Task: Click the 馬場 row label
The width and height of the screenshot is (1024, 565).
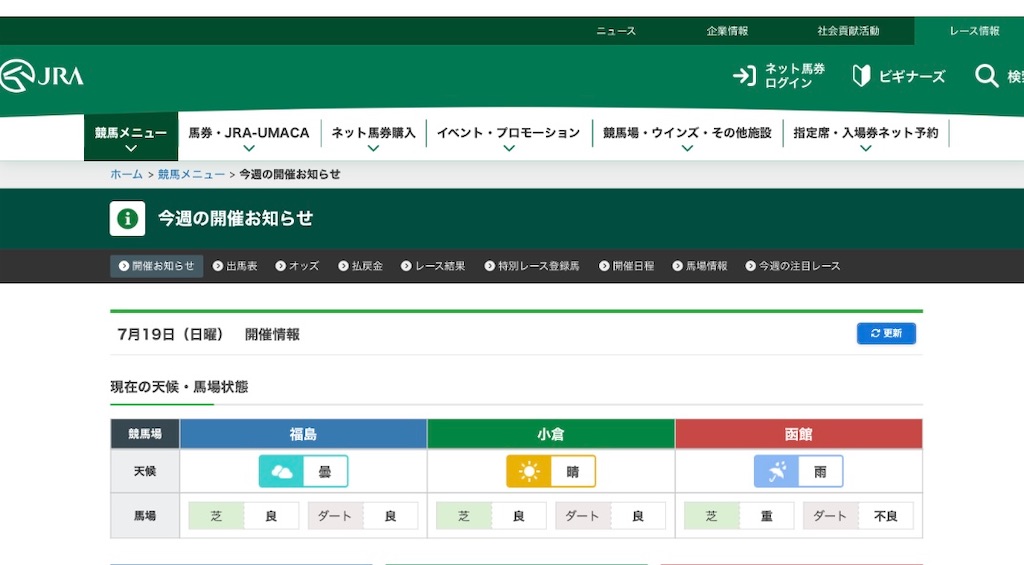Action: 145,516
